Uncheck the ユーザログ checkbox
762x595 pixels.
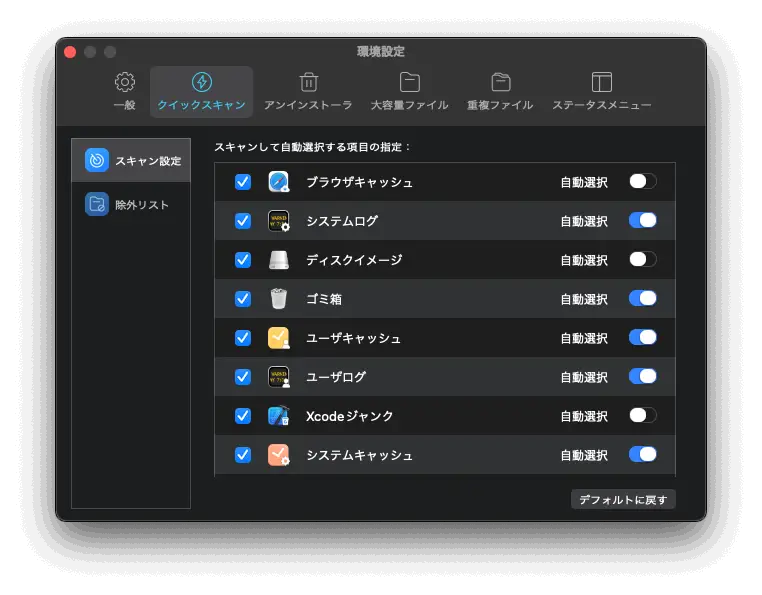[243, 377]
